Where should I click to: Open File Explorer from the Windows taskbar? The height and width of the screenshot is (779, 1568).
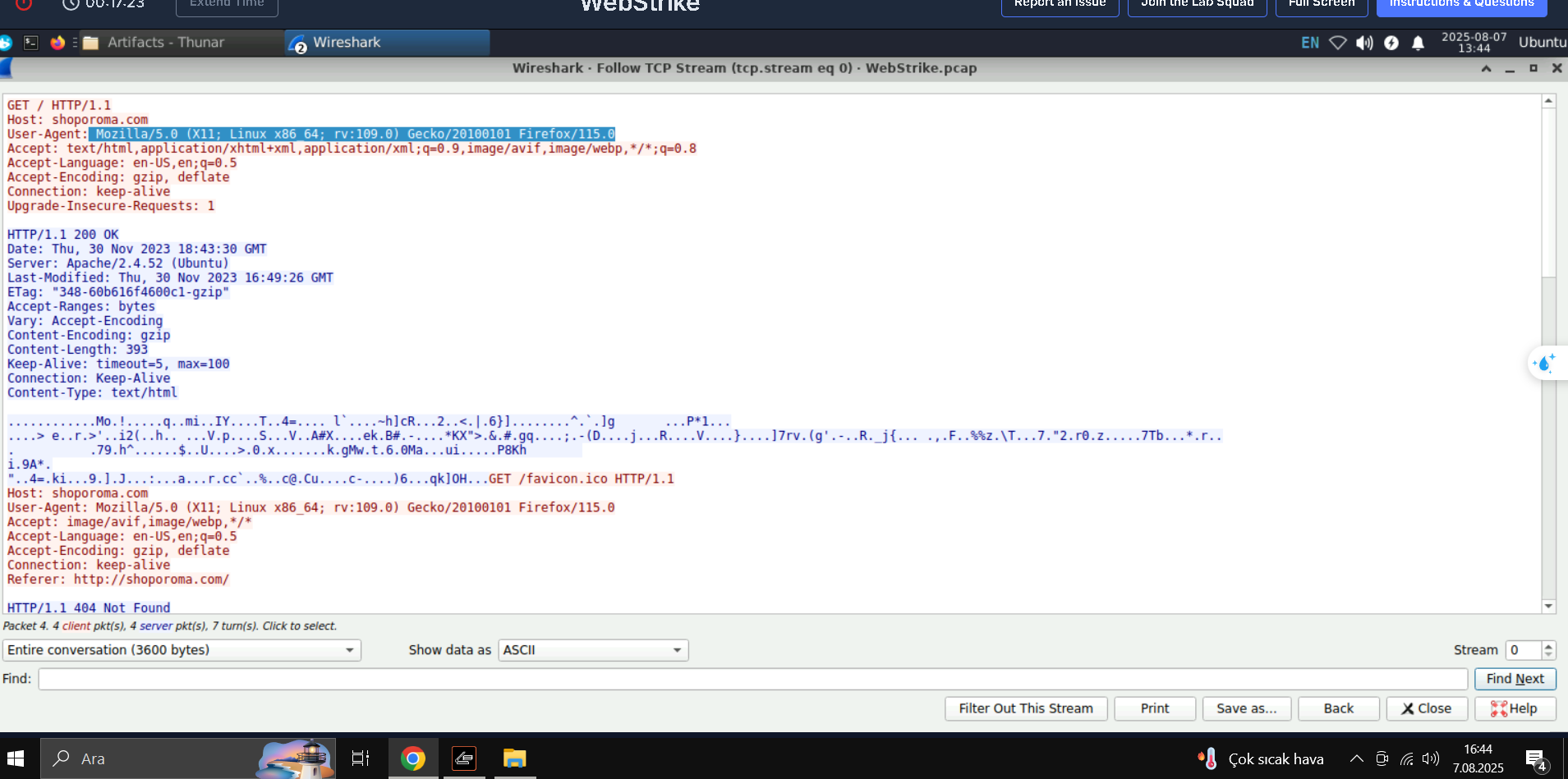click(x=515, y=758)
